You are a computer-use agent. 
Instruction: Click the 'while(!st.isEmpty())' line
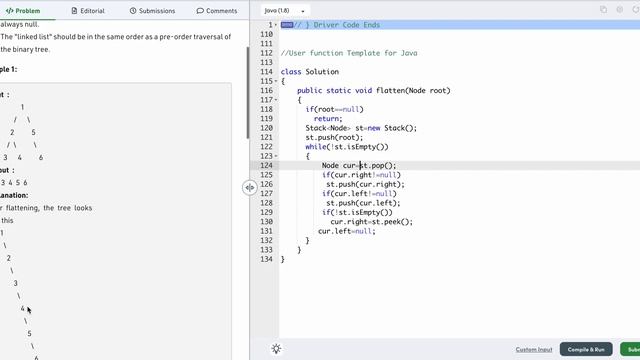(x=347, y=147)
